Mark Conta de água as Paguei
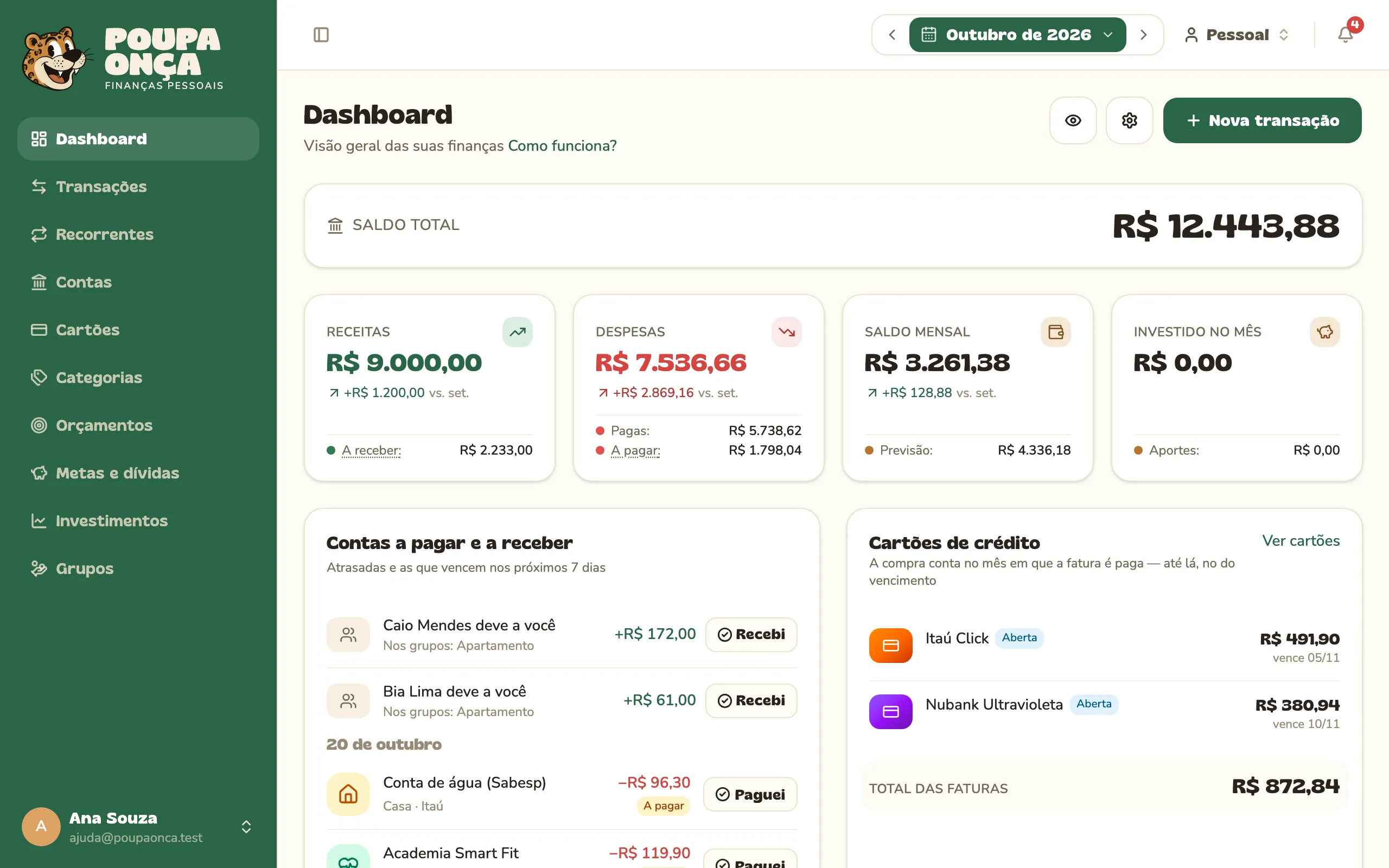The image size is (1389, 868). coord(750,794)
